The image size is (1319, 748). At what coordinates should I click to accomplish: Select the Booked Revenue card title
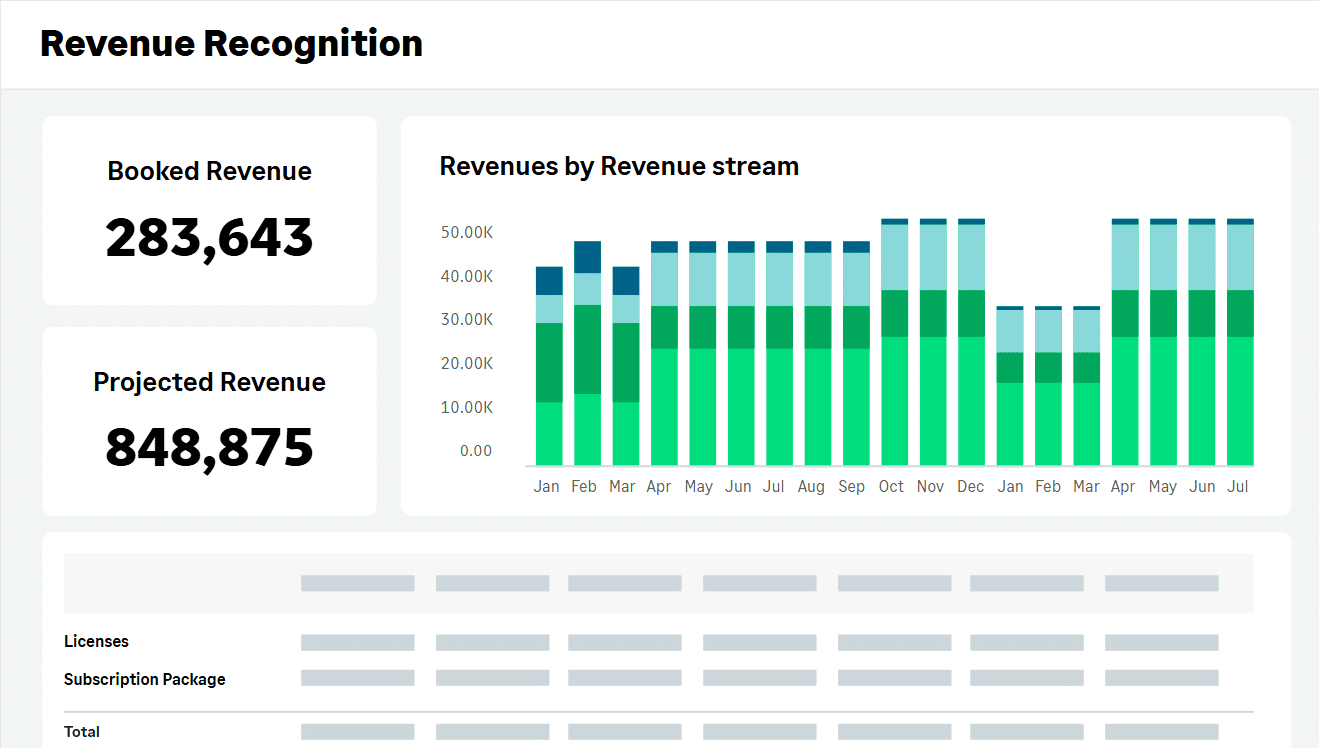click(x=209, y=171)
